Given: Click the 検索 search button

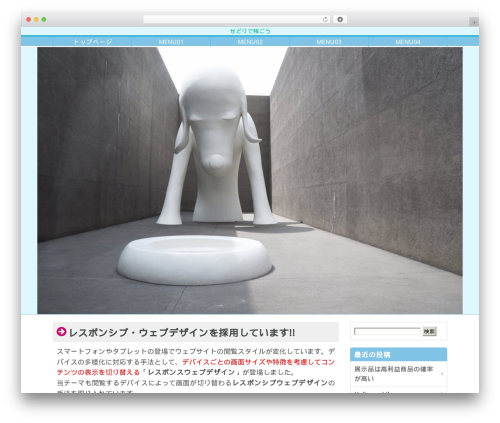Looking at the screenshot, I should (429, 331).
